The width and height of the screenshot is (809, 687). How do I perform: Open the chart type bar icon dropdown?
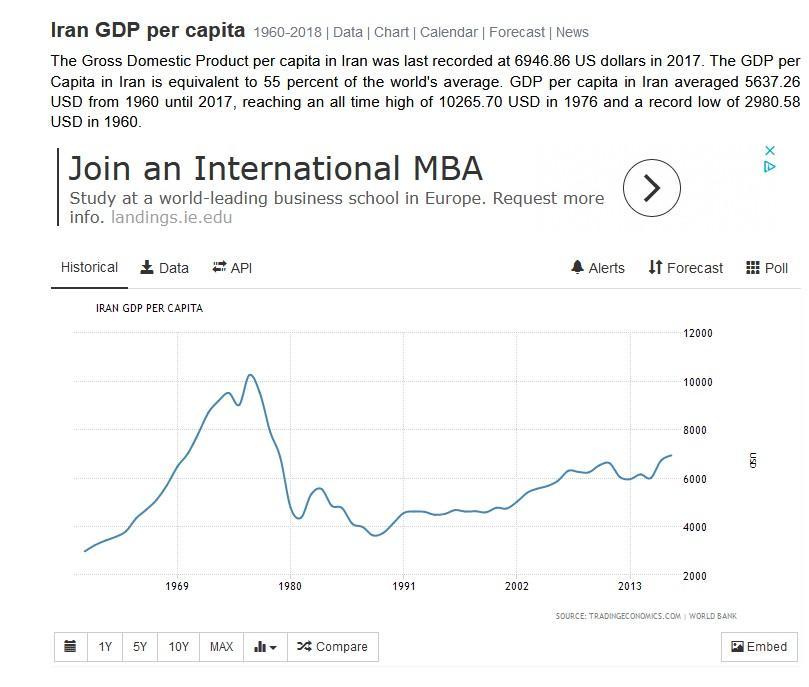click(x=265, y=646)
